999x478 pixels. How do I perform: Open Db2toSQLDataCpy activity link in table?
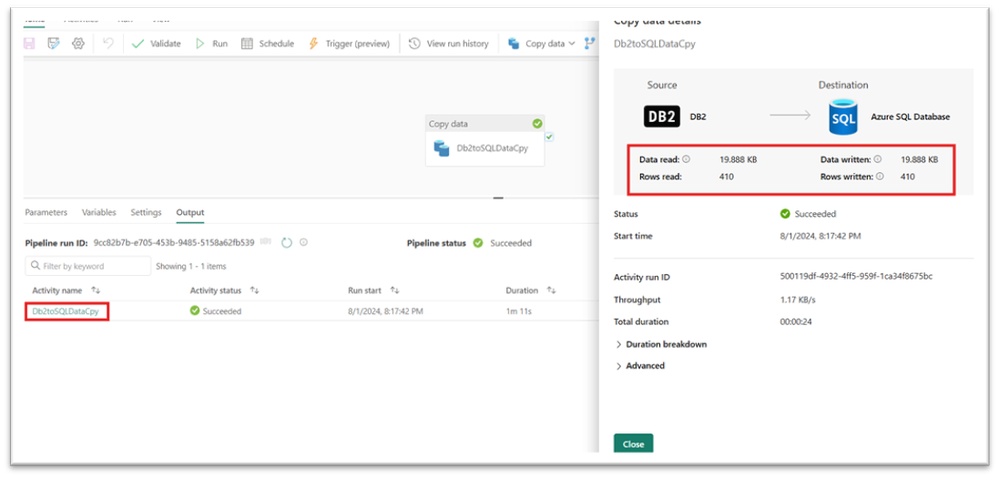(66, 312)
